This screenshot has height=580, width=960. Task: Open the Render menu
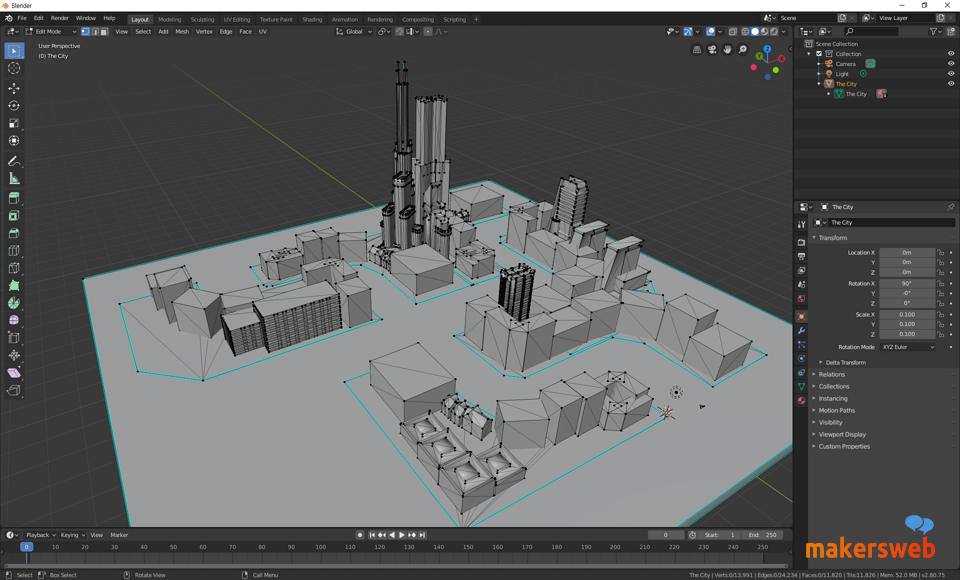point(59,18)
